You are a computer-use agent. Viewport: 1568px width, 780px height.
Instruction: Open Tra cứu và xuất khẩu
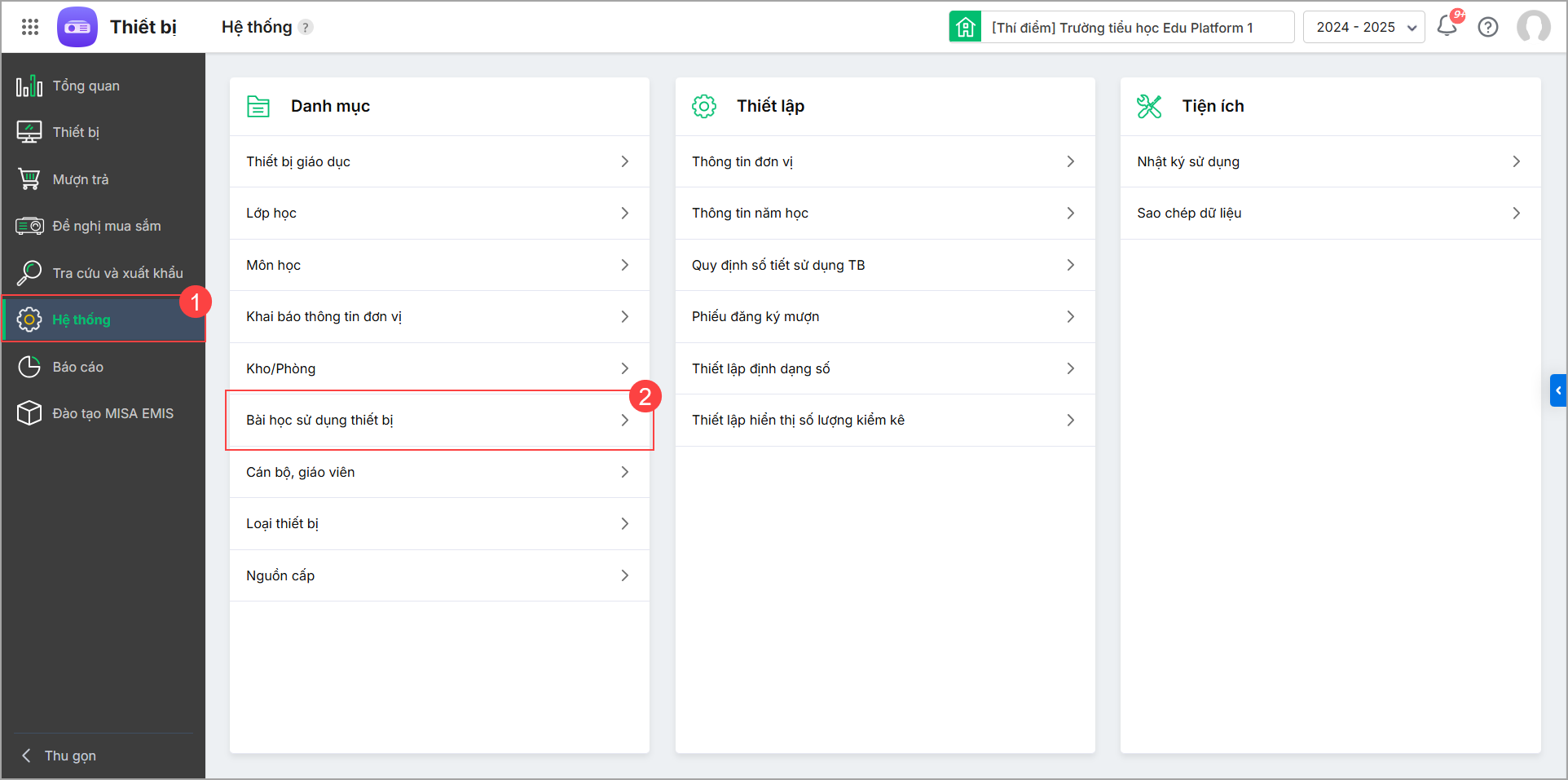117,273
